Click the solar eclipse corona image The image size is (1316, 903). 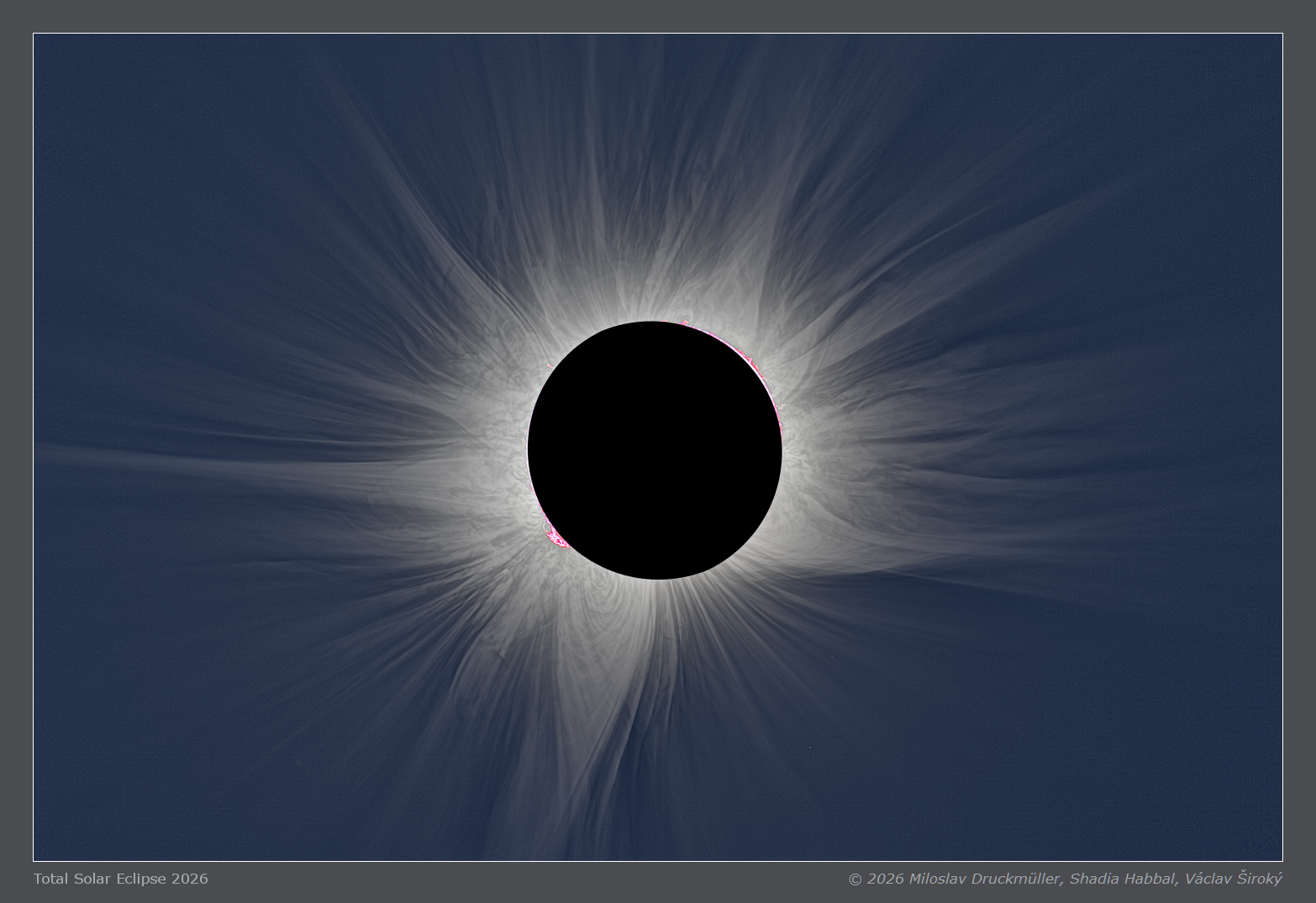[x=658, y=447]
